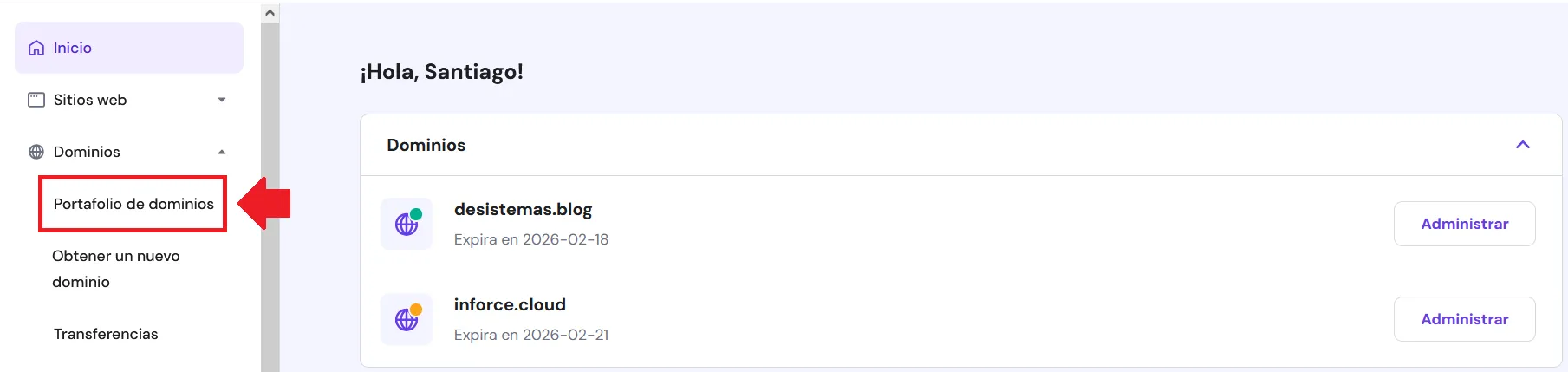
Task: Open the Inicio menu label
Action: click(x=73, y=48)
